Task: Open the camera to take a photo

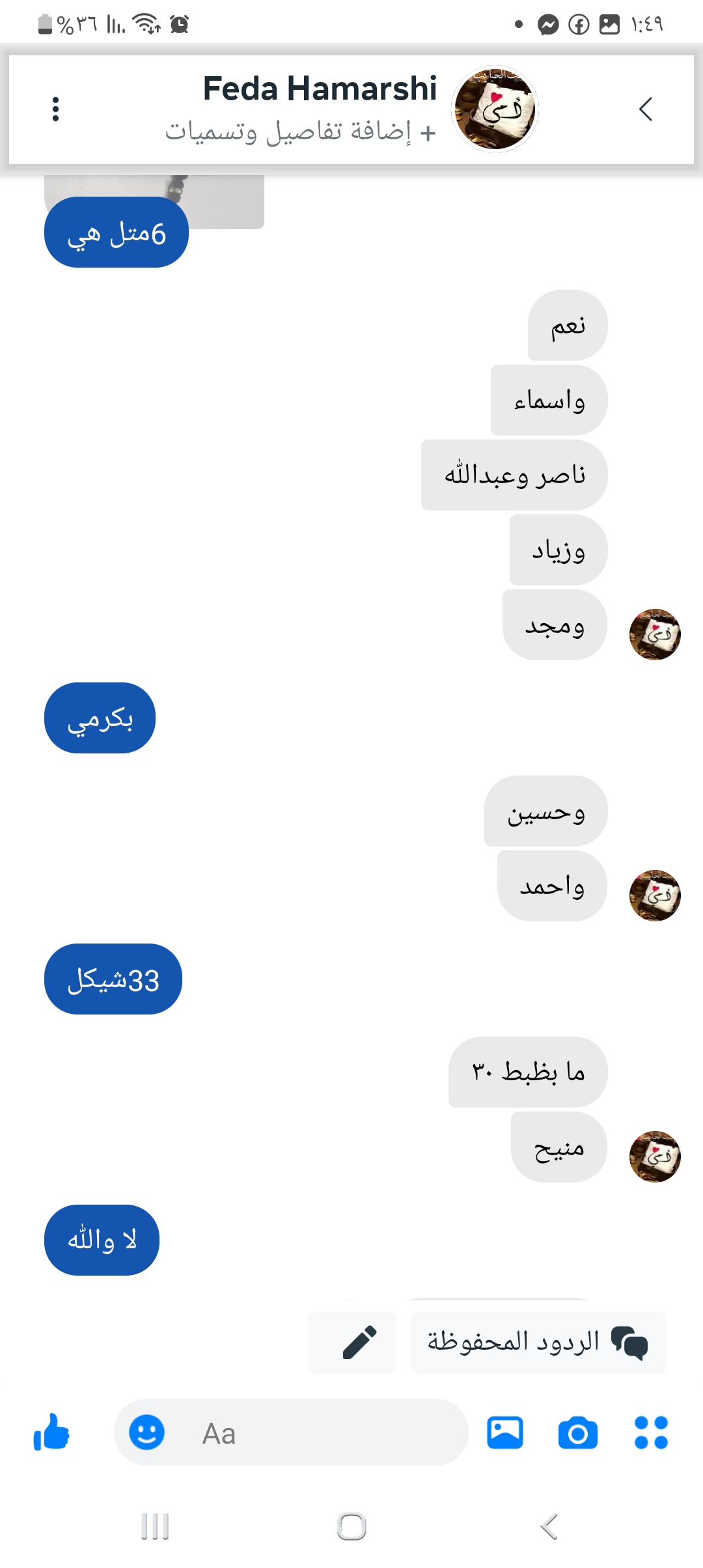Action: 578,1433
